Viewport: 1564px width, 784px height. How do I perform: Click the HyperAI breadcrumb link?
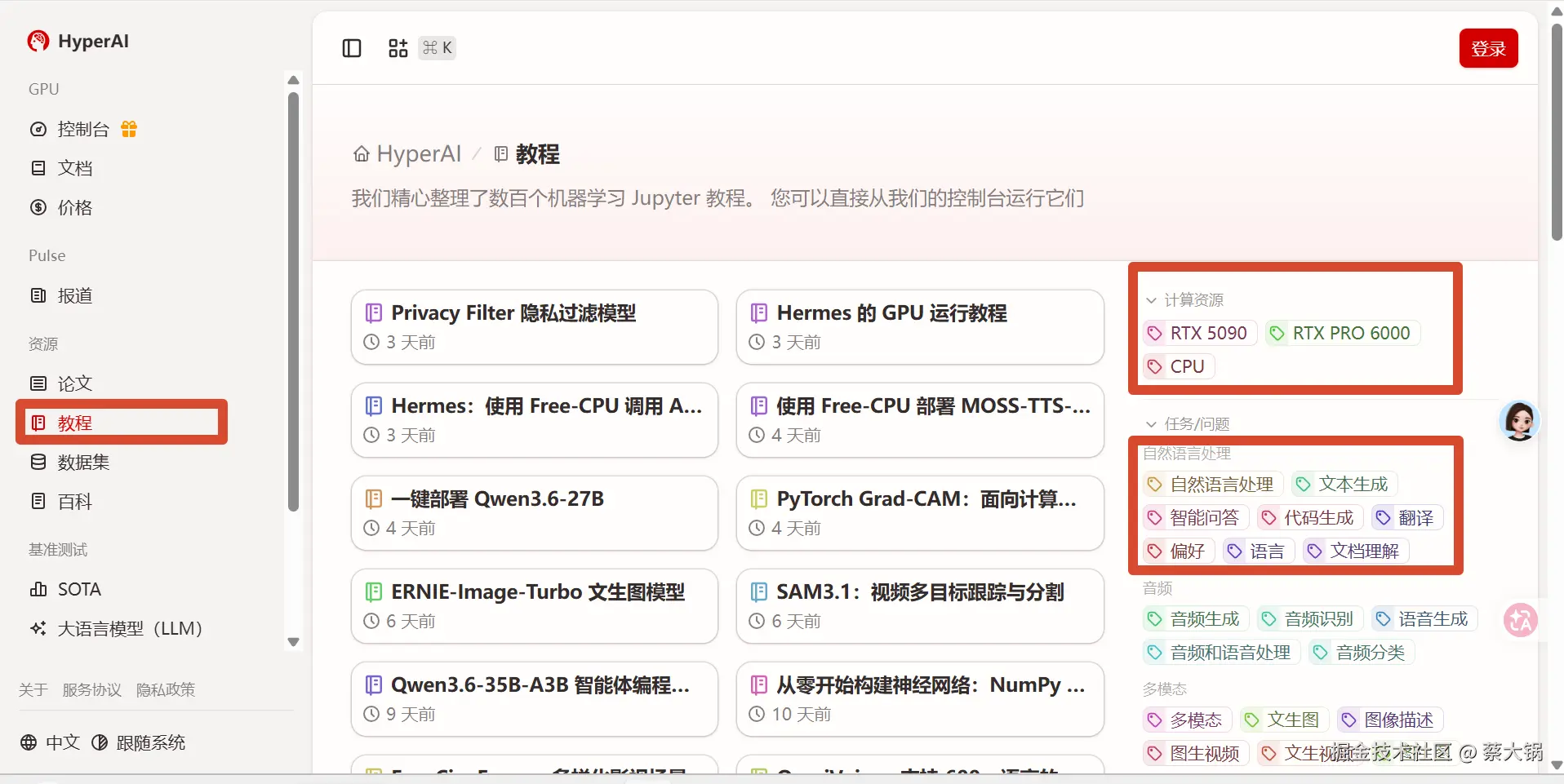click(407, 154)
